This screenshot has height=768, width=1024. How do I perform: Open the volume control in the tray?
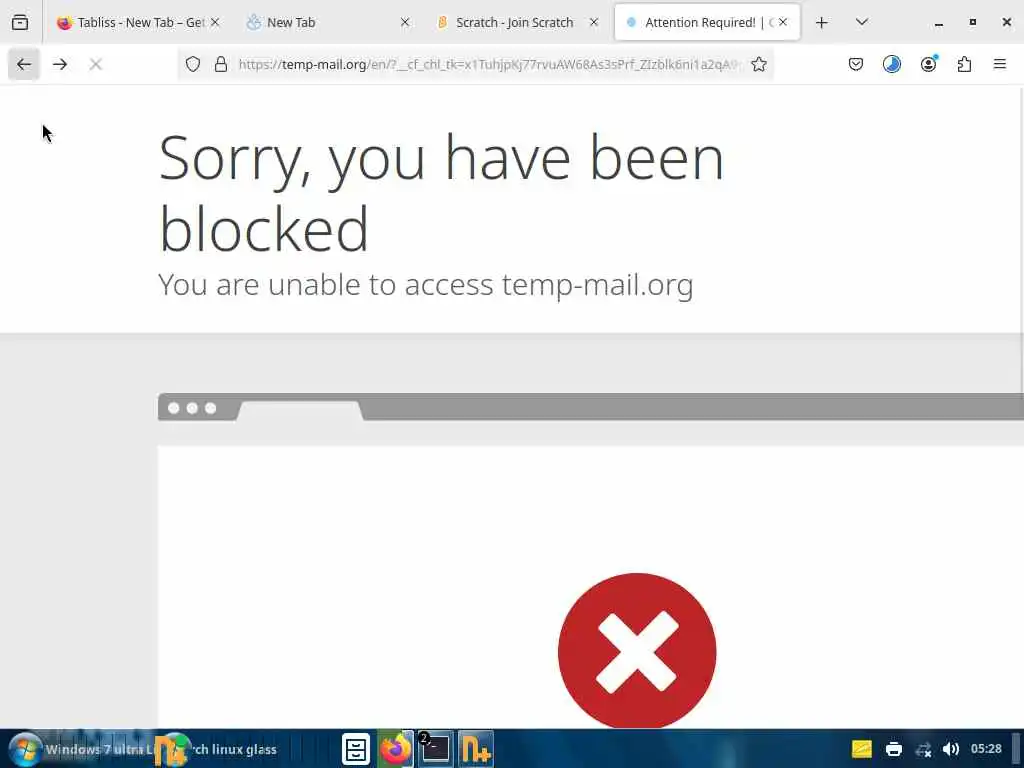(951, 749)
